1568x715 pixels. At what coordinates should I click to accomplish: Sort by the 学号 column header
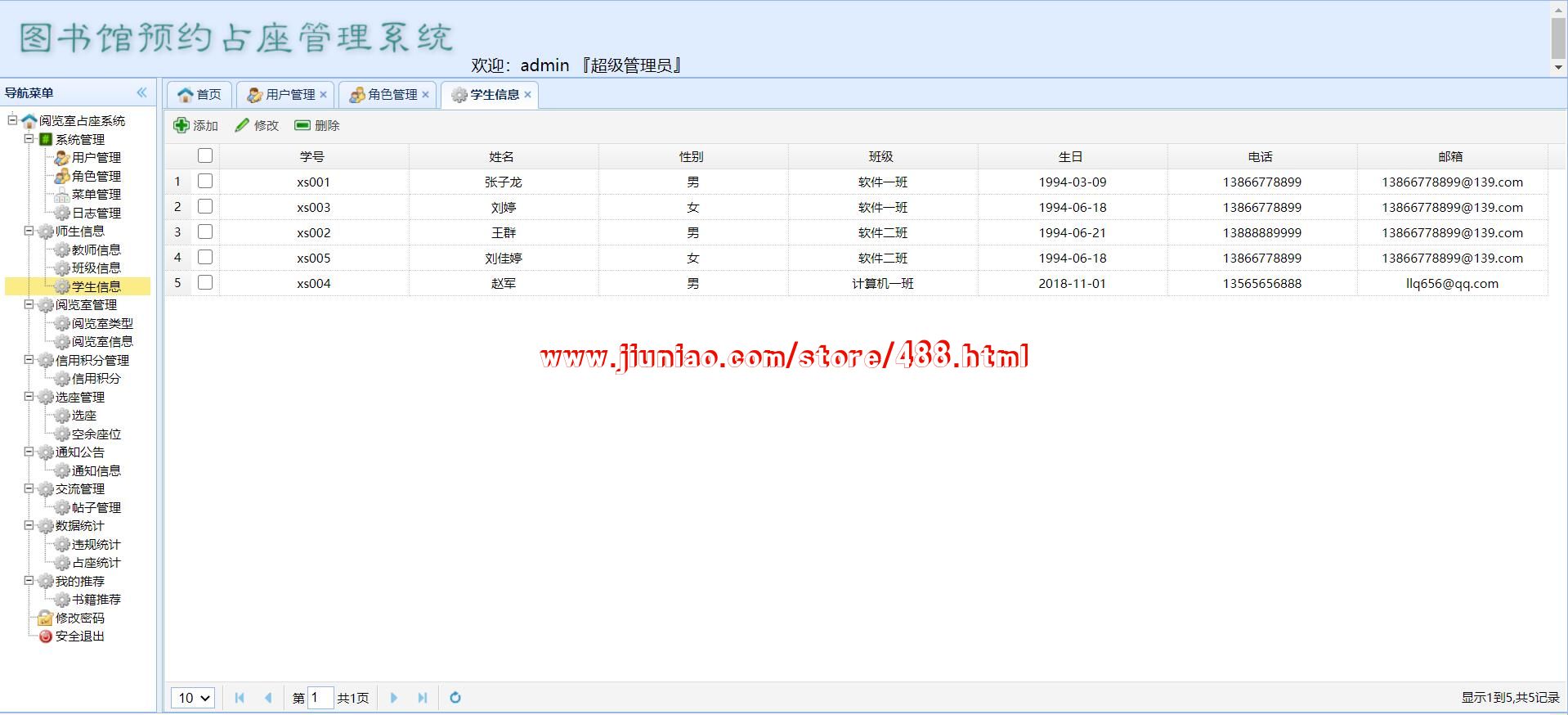(314, 156)
